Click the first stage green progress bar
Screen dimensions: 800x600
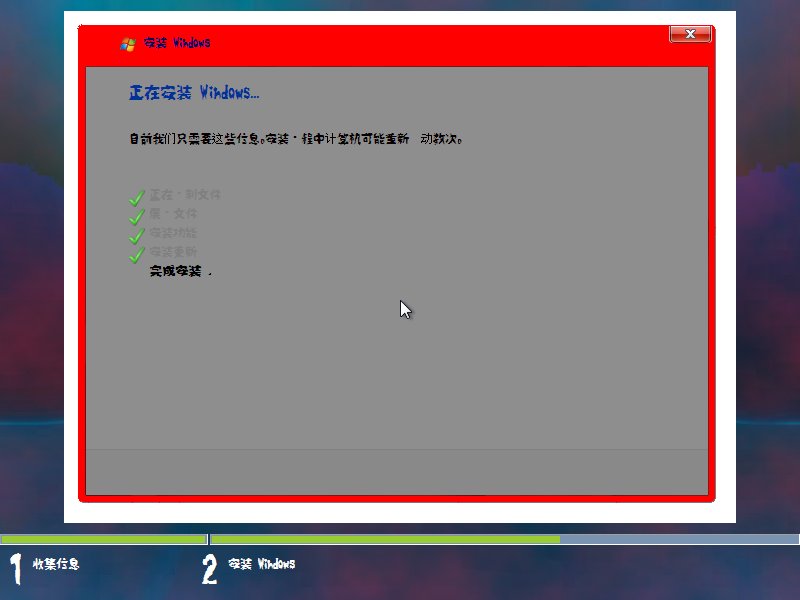(x=103, y=539)
